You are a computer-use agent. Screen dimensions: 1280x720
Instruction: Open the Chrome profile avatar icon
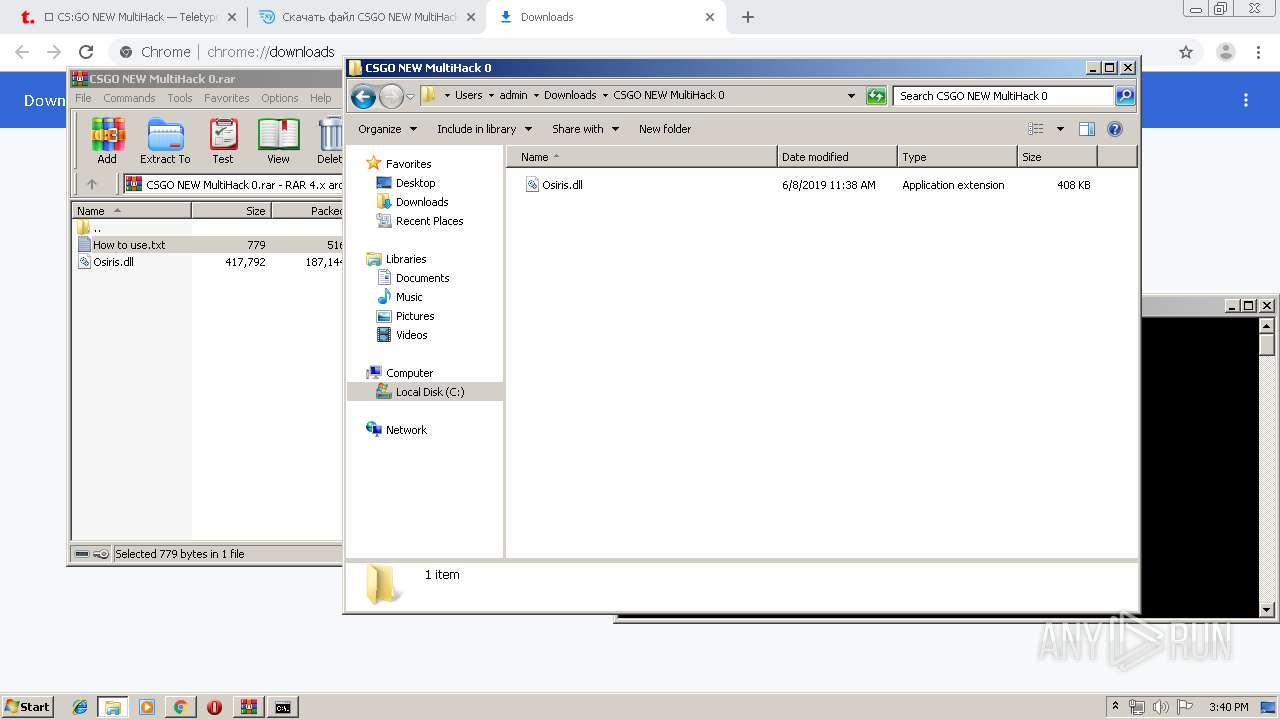pyautogui.click(x=1226, y=52)
